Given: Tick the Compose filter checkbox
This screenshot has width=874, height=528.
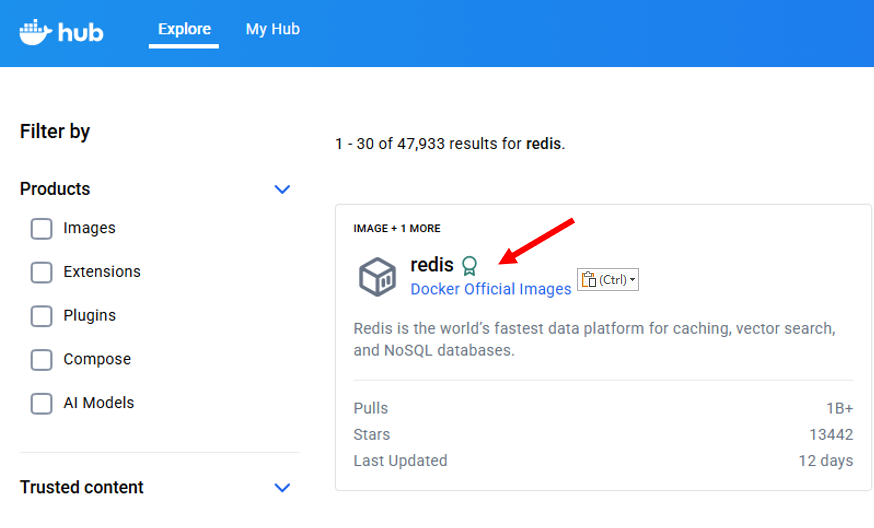Looking at the screenshot, I should pyautogui.click(x=41, y=360).
